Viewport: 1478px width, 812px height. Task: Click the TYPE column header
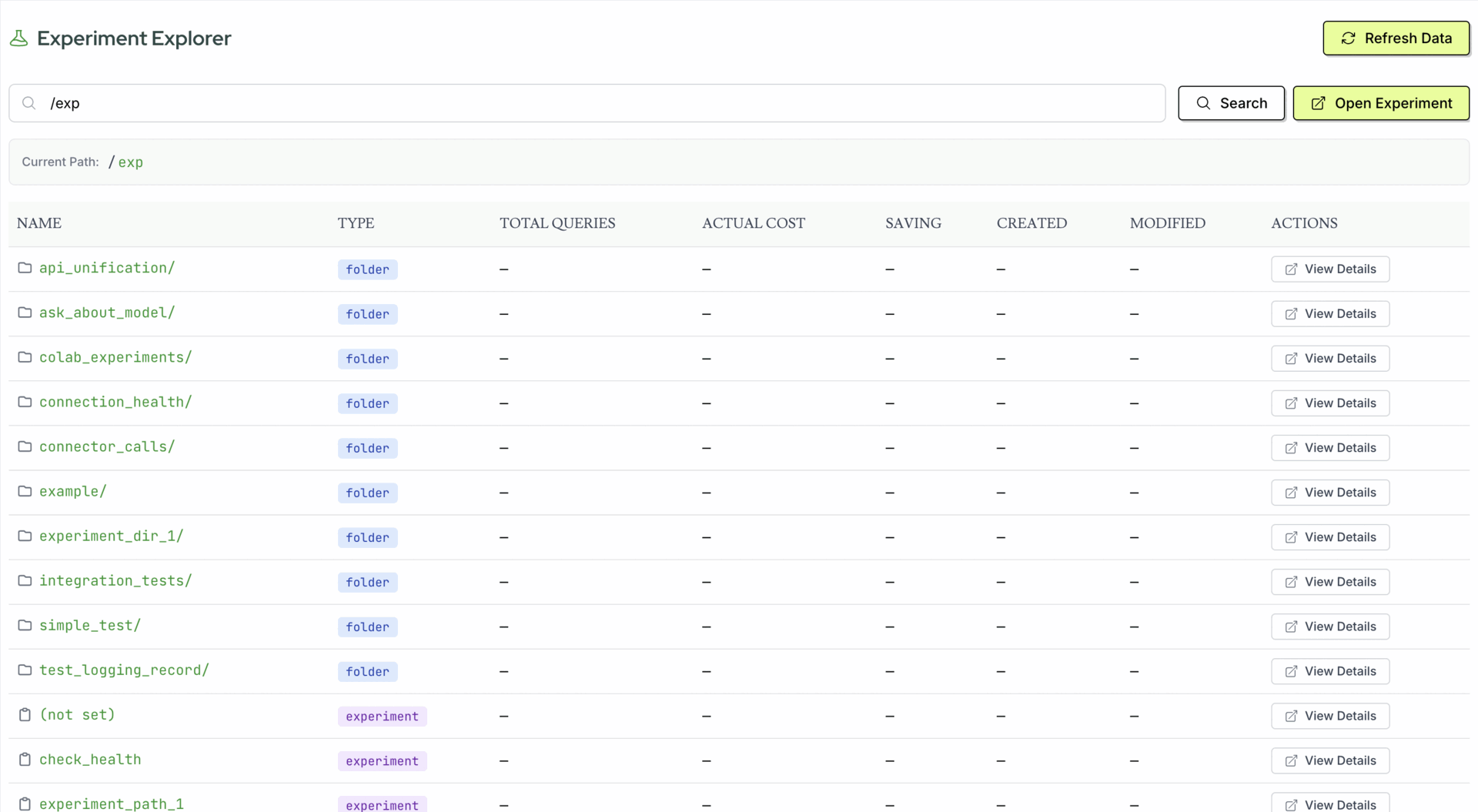pos(356,223)
